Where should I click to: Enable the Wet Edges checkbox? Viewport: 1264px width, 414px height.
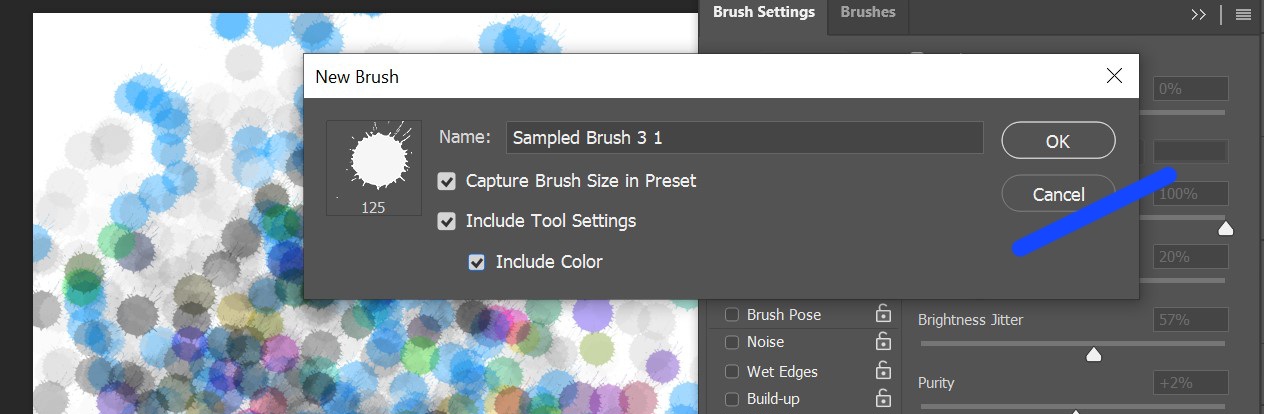click(x=732, y=371)
